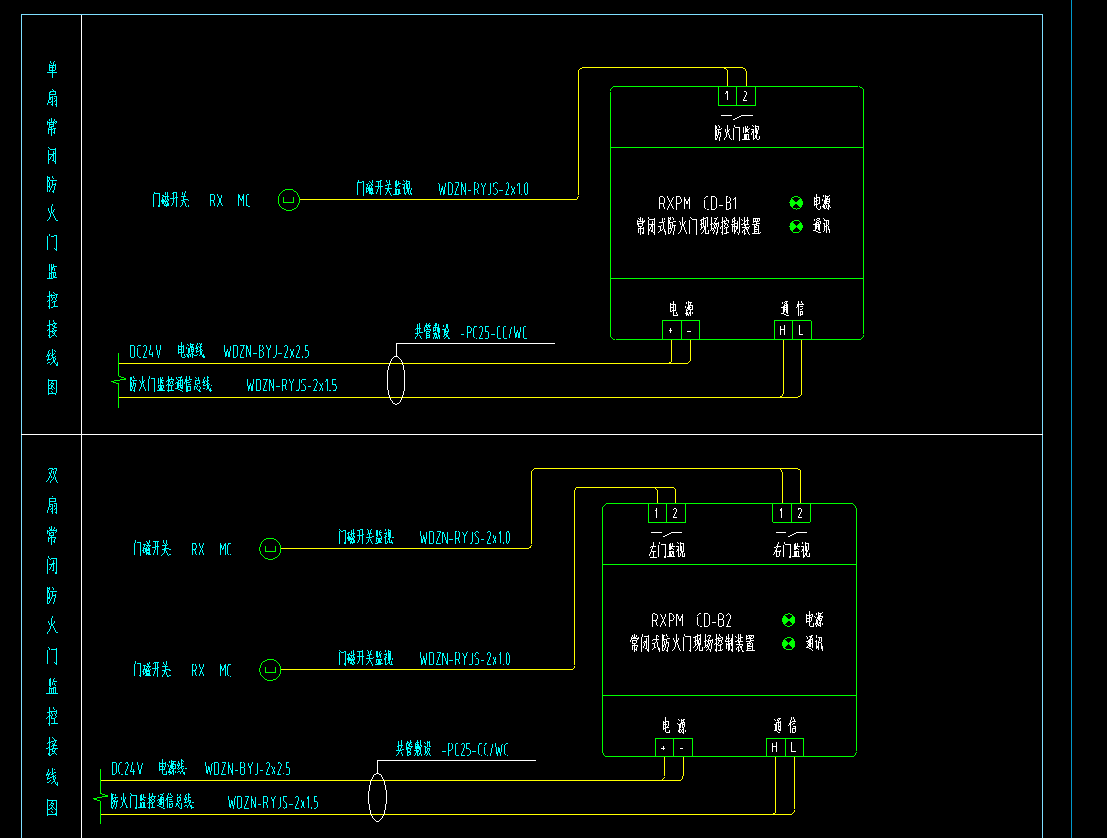Select 共管敷设 -PC25-CC/WC text in the single-door diagram
This screenshot has height=838, width=1107.
pyautogui.click(x=470, y=332)
